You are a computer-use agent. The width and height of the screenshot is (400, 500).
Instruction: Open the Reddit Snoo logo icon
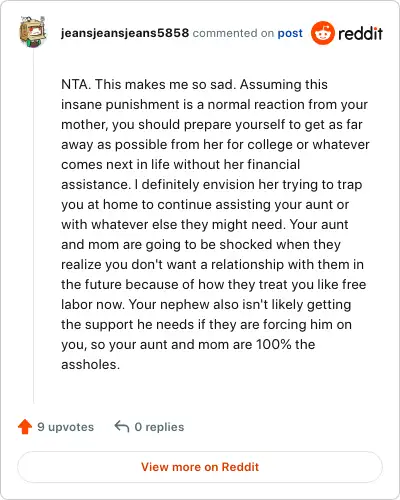(x=323, y=33)
